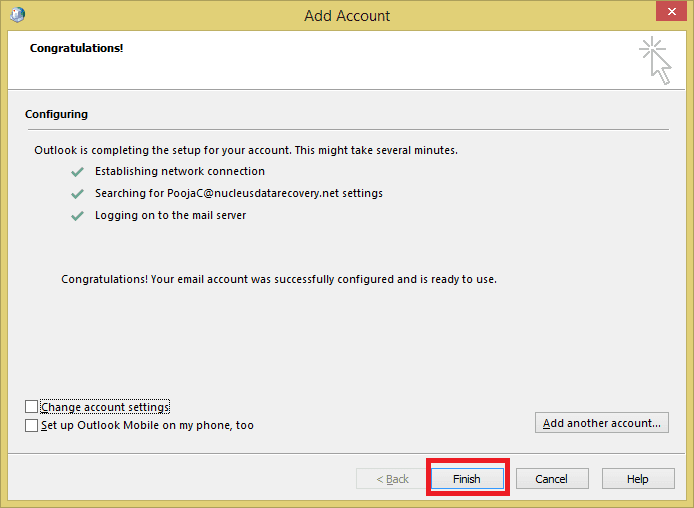Click the Outlook icon in the title bar
Image resolution: width=694 pixels, height=508 pixels.
[18, 15]
